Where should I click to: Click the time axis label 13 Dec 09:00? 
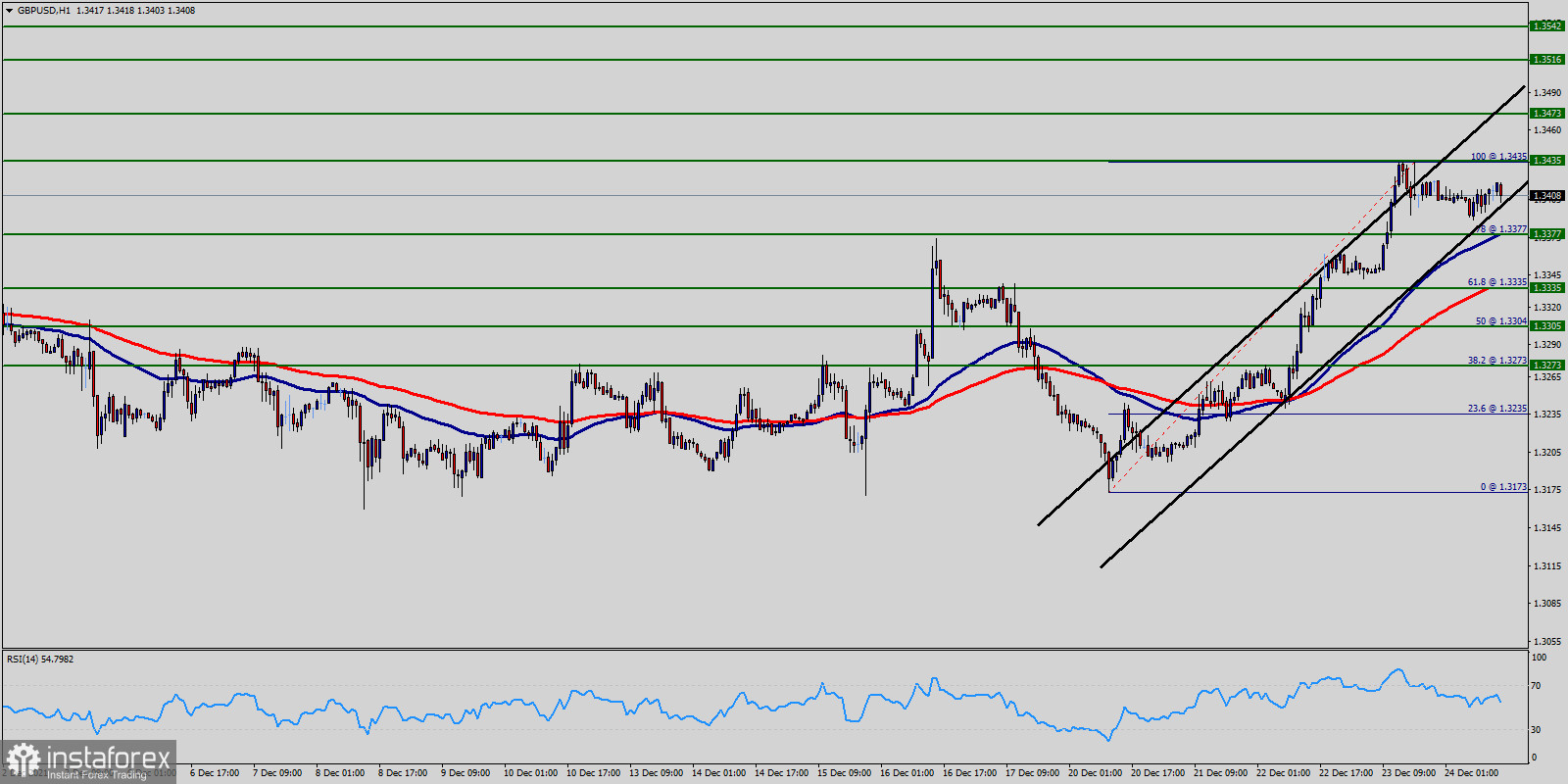pyautogui.click(x=656, y=773)
